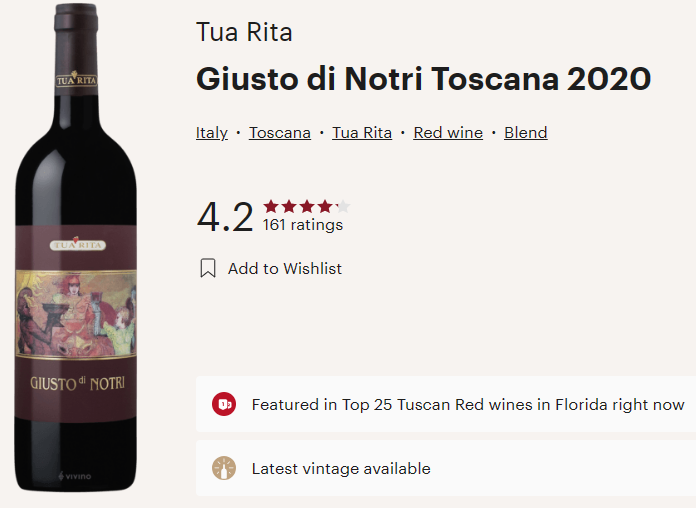
Task: Follow the underlined Tua Rita winery link
Action: point(362,133)
